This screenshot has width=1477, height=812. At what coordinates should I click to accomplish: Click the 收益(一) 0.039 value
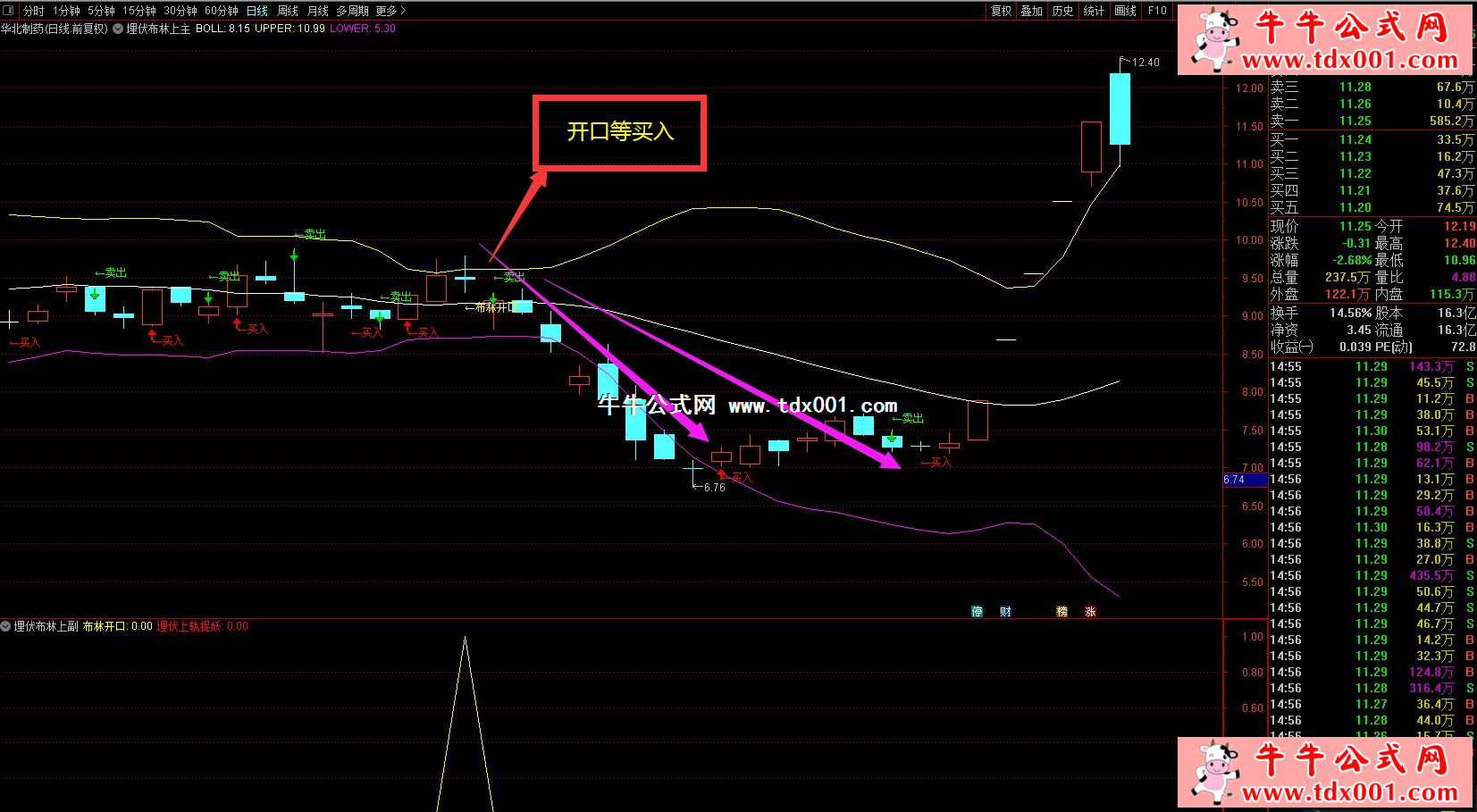click(1355, 347)
